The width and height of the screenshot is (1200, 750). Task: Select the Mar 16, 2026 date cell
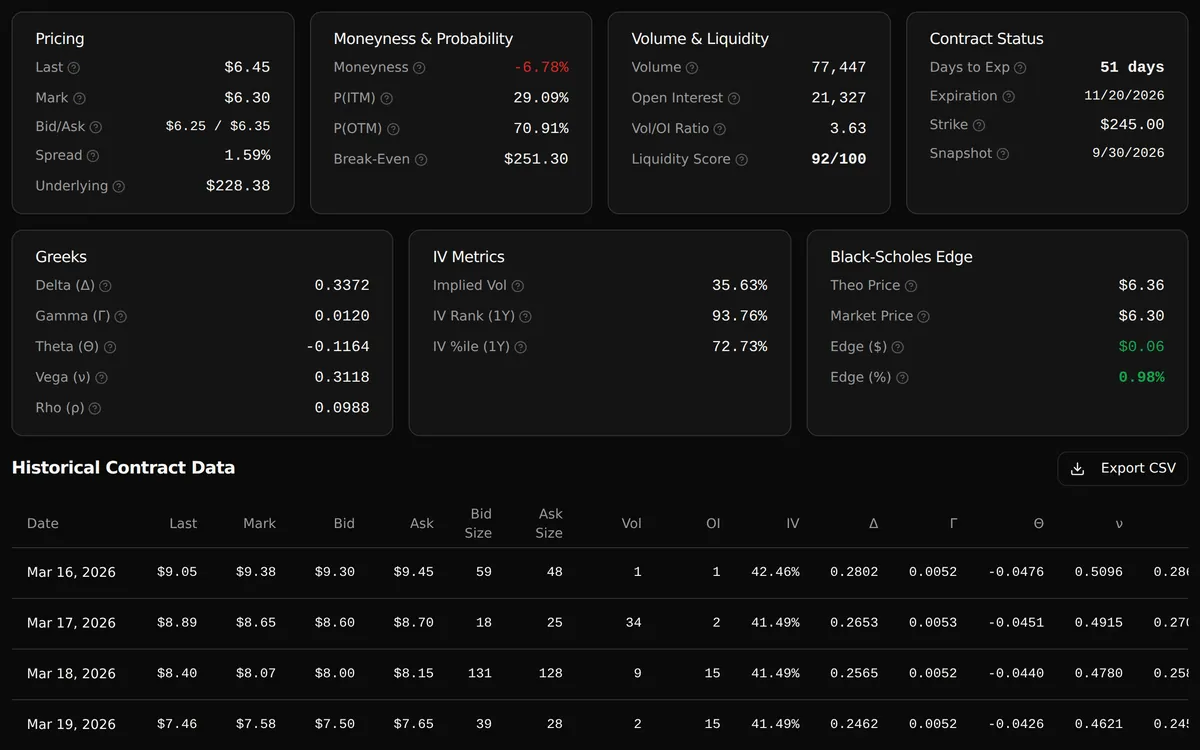71,573
